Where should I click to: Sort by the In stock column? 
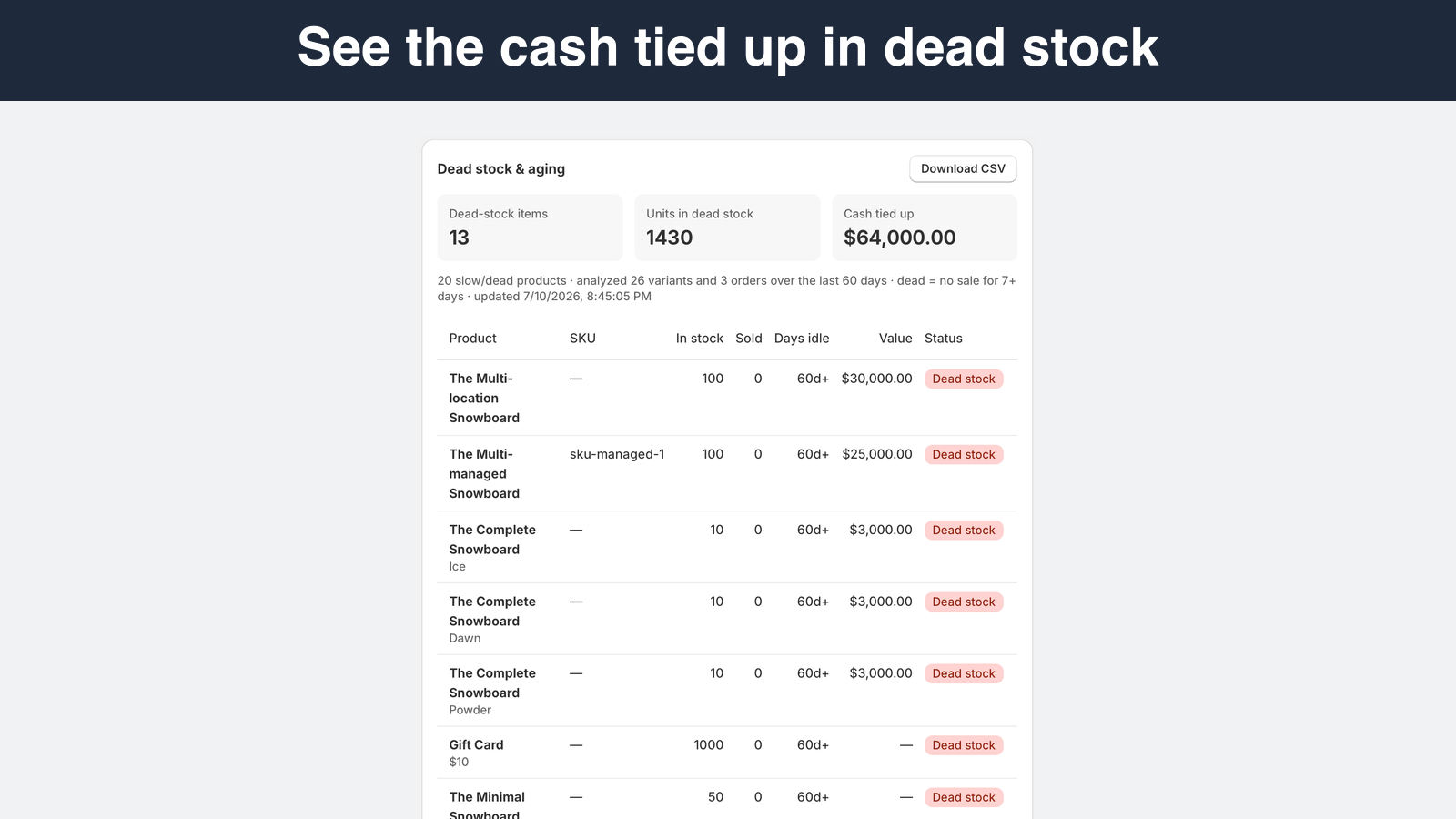click(x=699, y=339)
